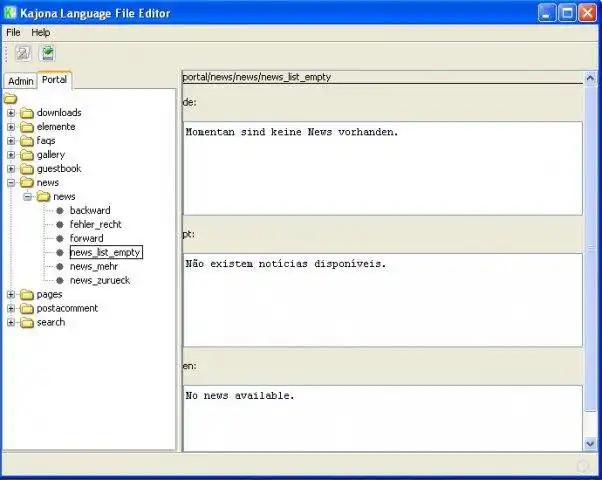The image size is (602, 480).
Task: Select the news_zurueck entry
Action: point(100,280)
